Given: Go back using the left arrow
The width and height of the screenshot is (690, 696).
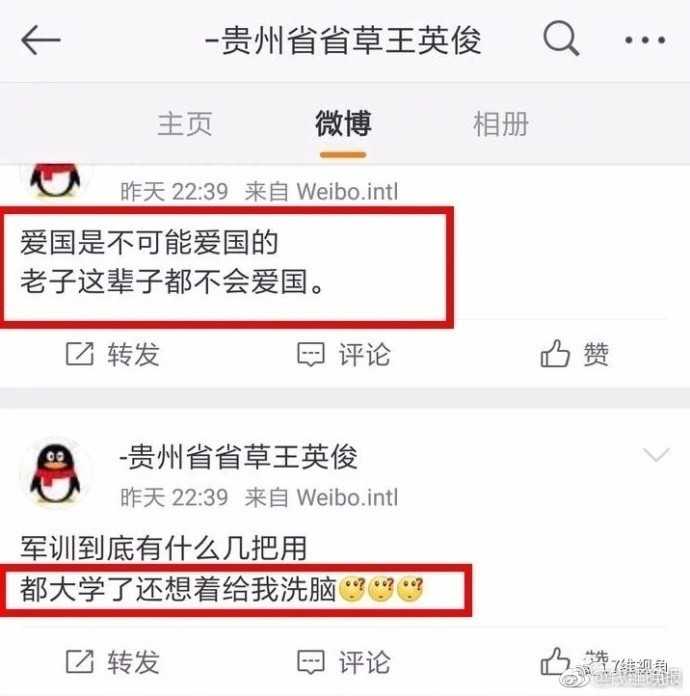Looking at the screenshot, I should click(x=41, y=40).
